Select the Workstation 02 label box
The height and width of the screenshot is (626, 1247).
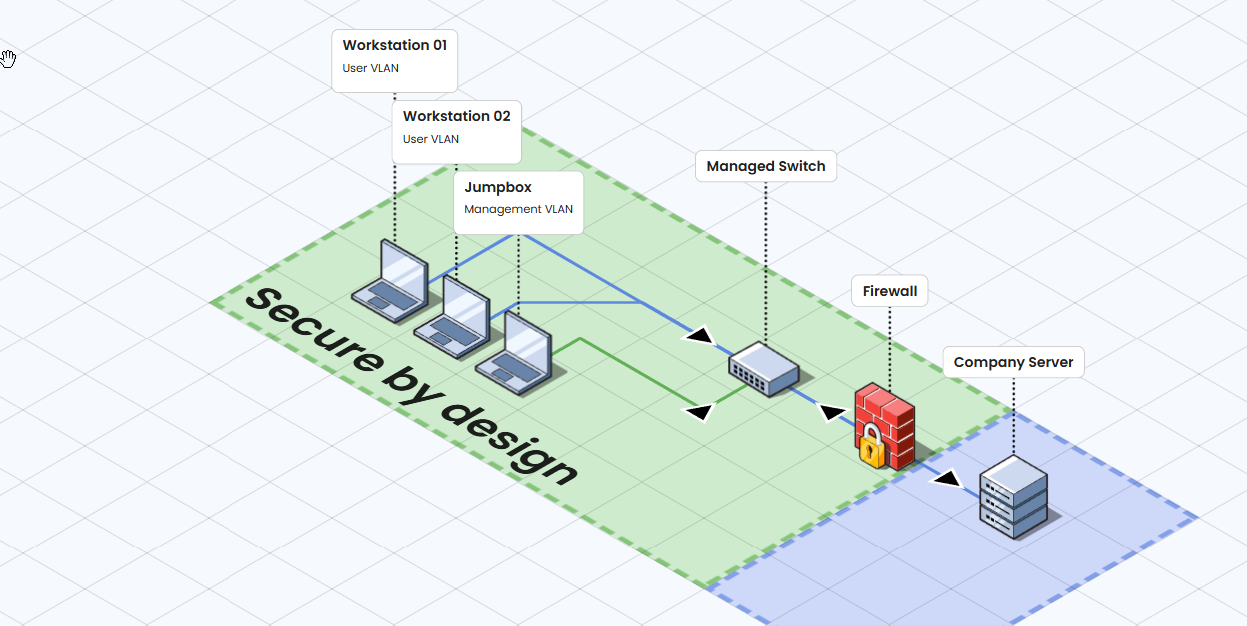(456, 131)
